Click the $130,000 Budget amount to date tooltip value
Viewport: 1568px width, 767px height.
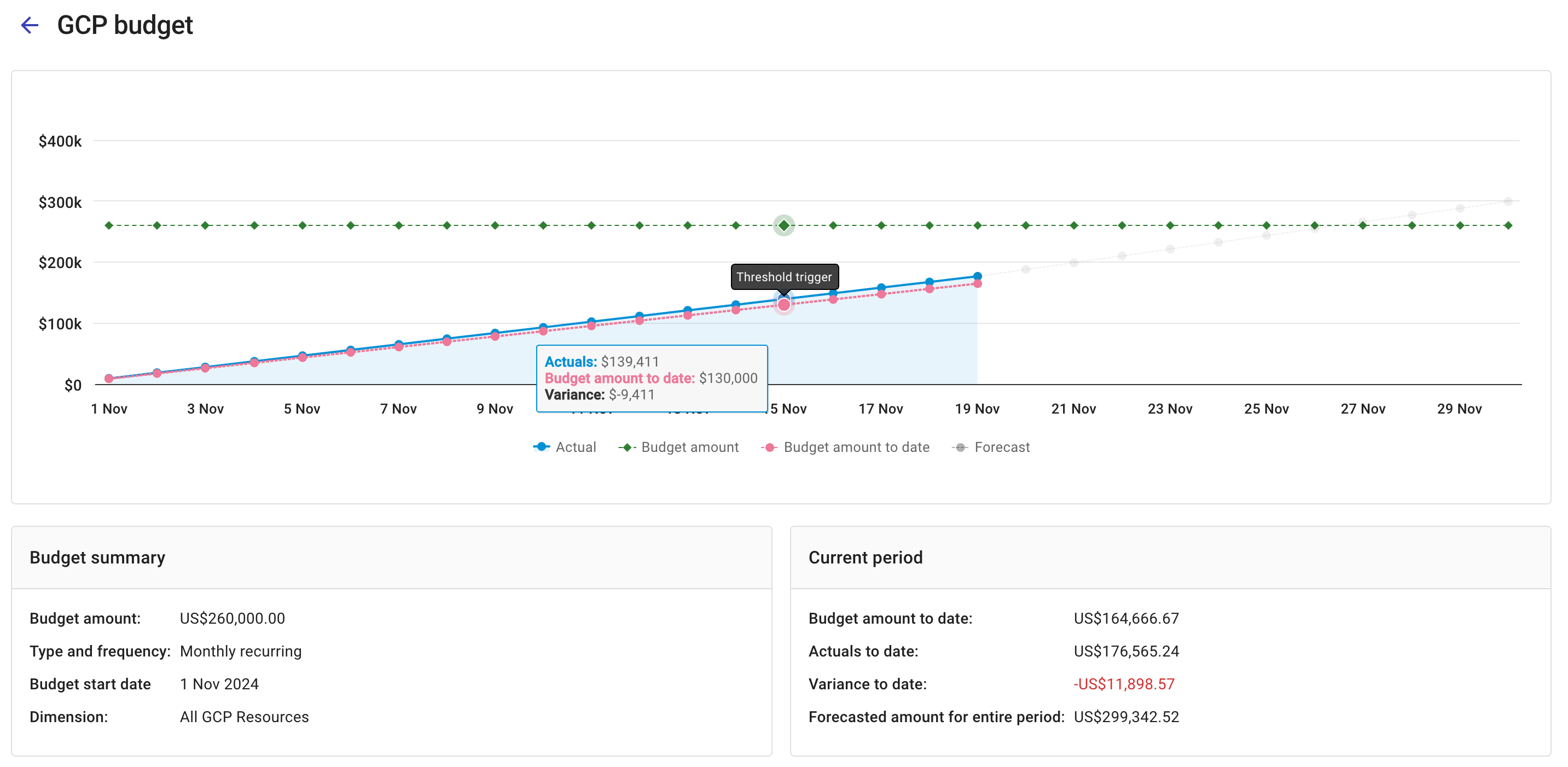coord(729,378)
